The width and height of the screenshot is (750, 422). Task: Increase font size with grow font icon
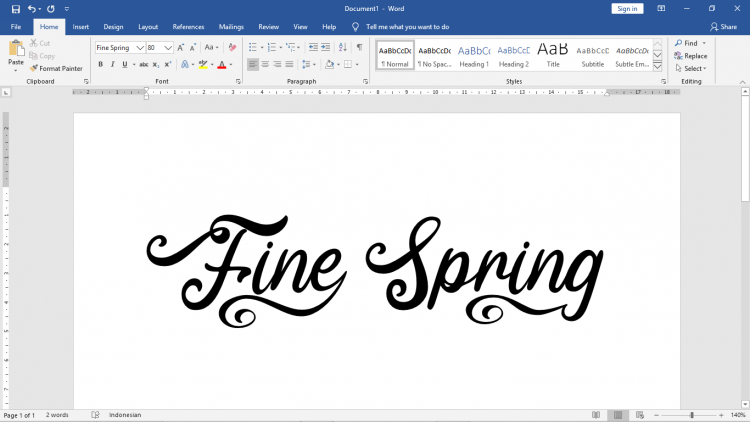181,47
